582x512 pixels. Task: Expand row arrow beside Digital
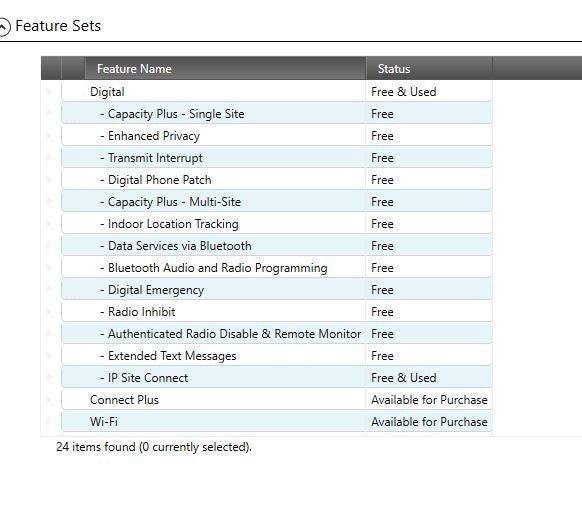tap(49, 91)
